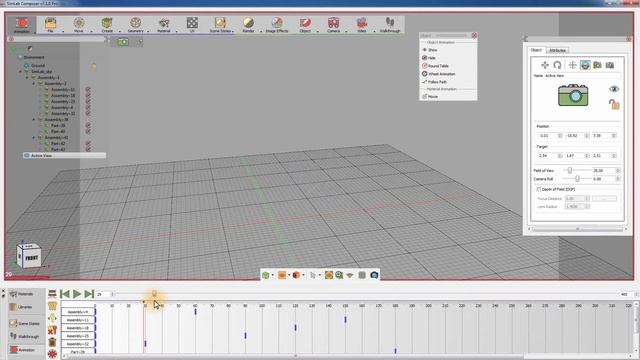The width and height of the screenshot is (640, 360).
Task: Click the UV checkerboard icon
Action: point(192,22)
